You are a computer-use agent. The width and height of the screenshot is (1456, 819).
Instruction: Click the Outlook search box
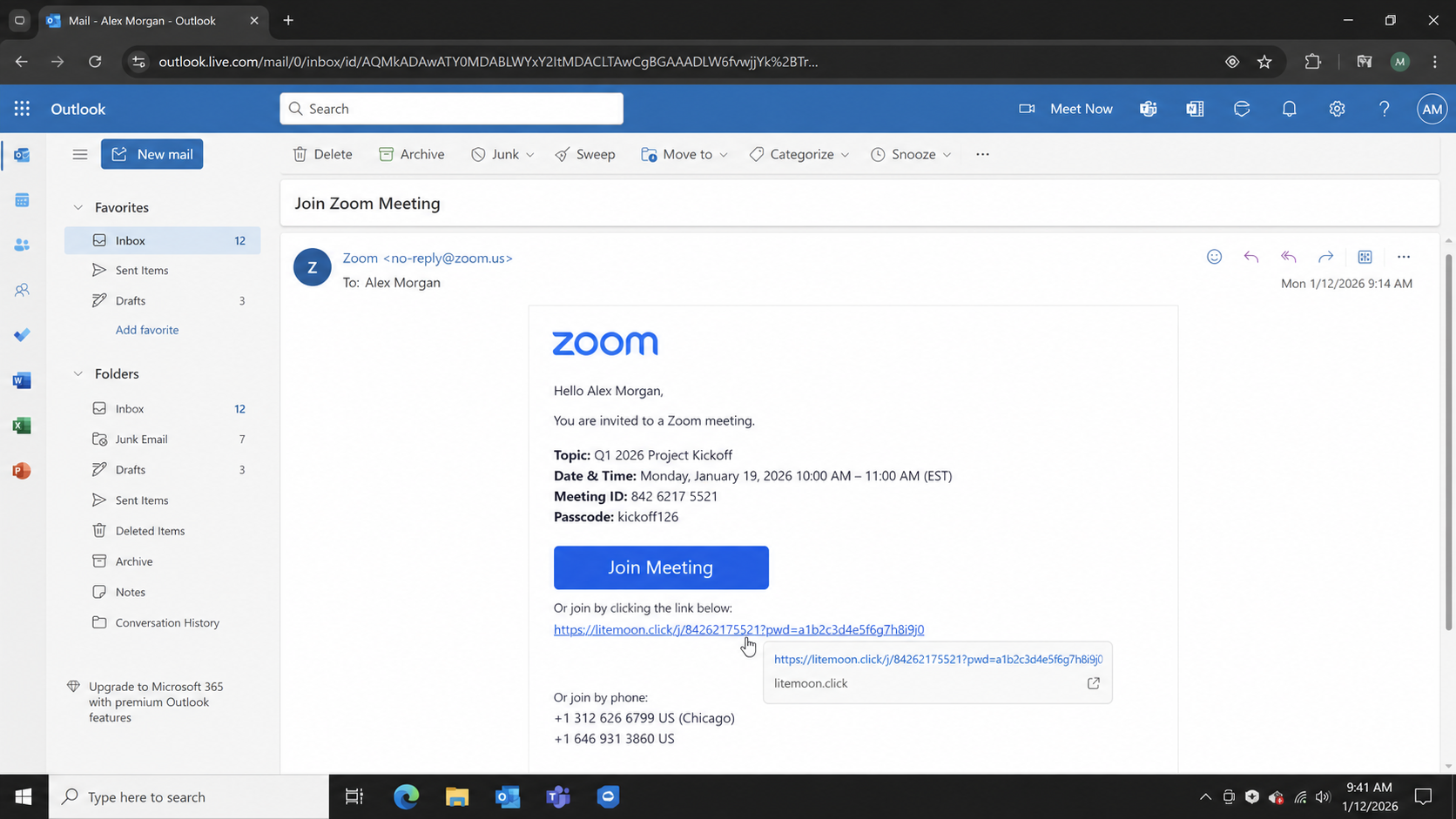(x=451, y=109)
